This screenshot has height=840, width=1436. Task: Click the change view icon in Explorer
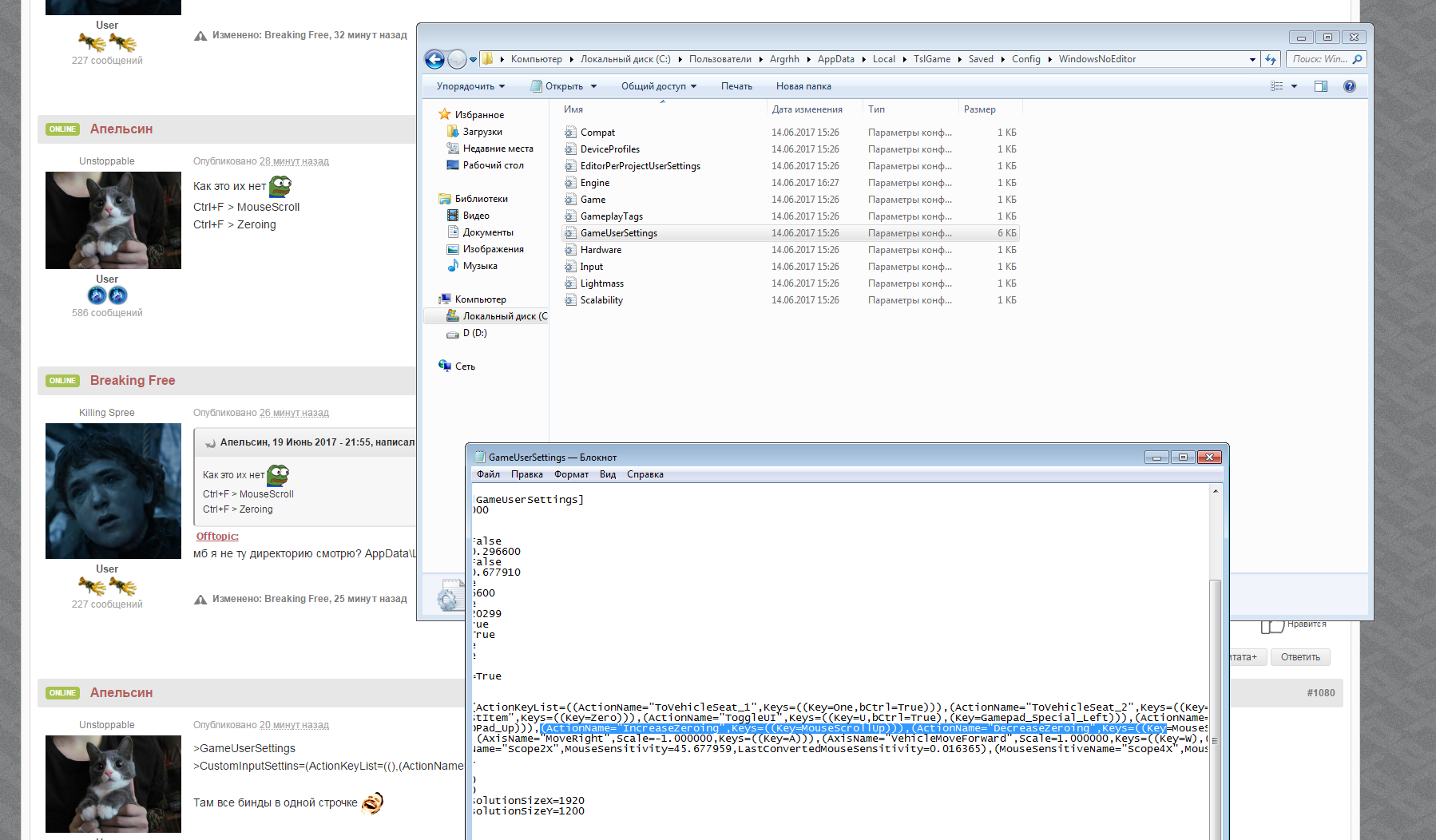1277,86
